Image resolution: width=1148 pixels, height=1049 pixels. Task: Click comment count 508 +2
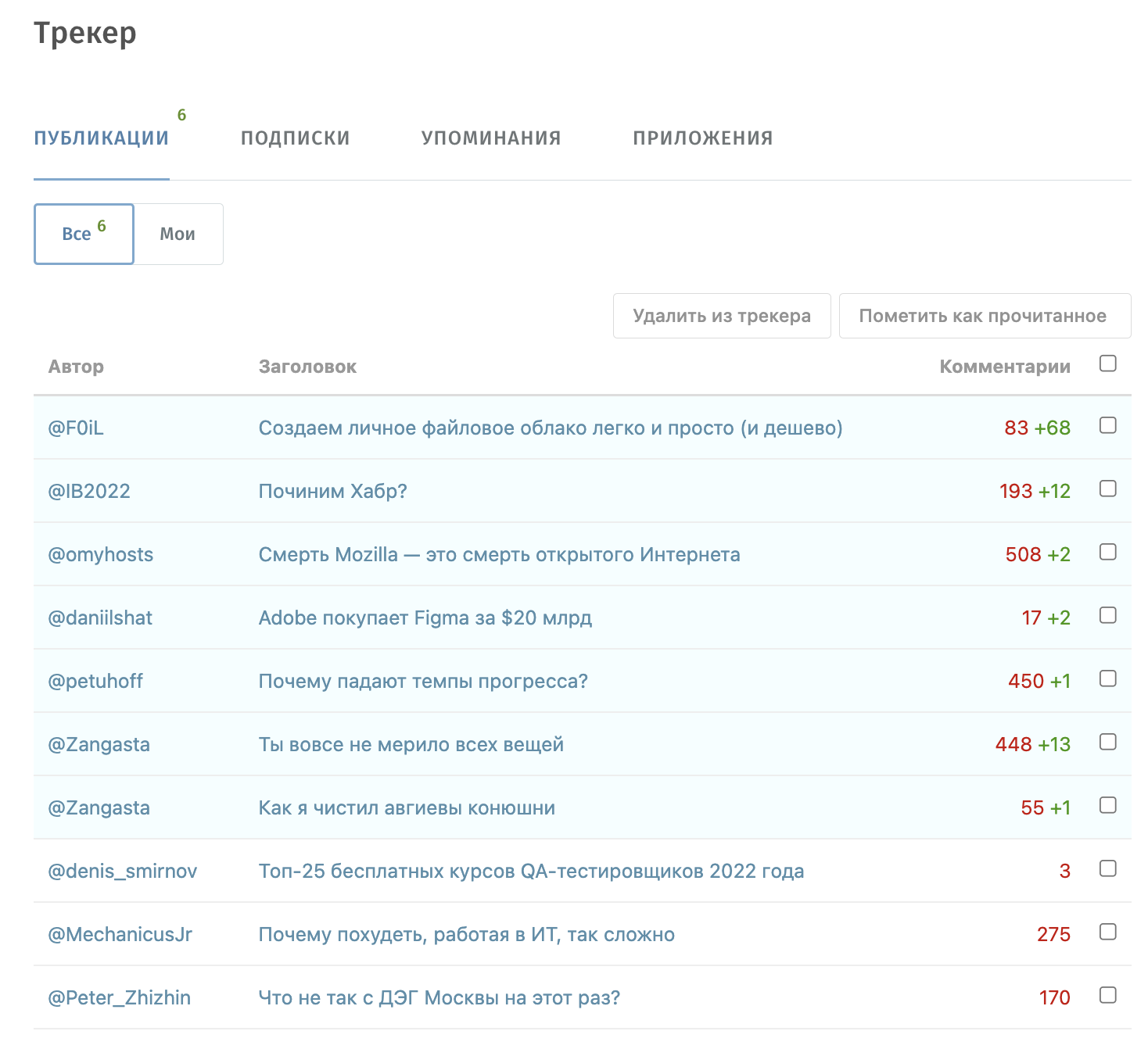(x=1038, y=554)
